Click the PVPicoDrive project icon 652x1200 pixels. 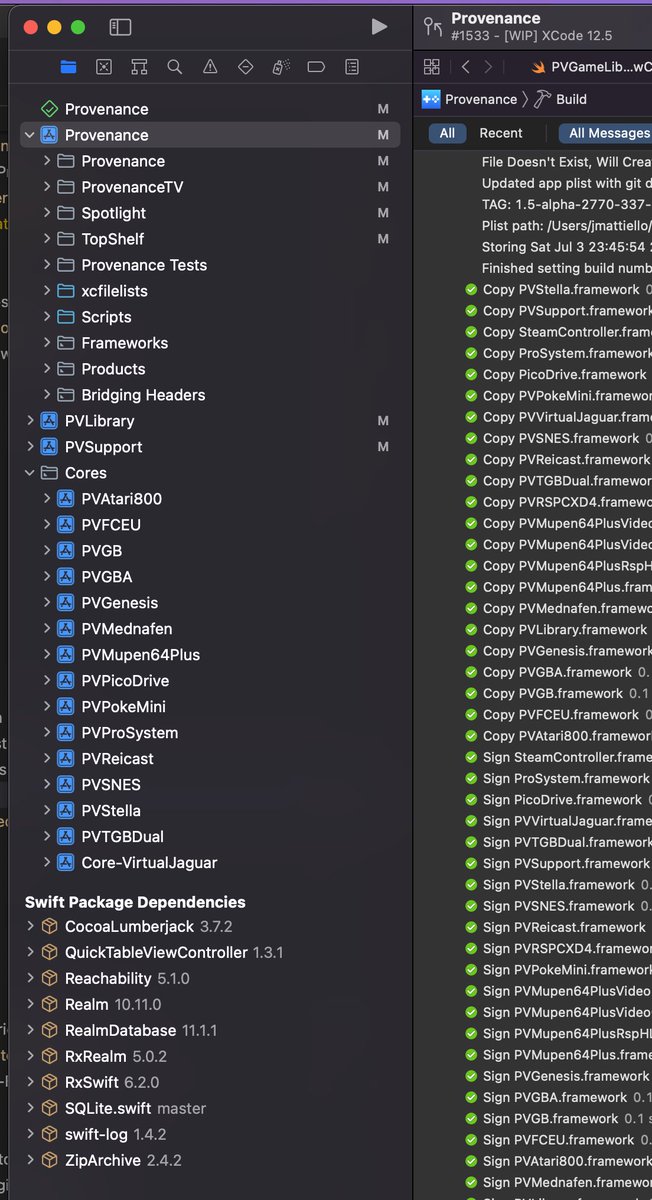(x=66, y=681)
